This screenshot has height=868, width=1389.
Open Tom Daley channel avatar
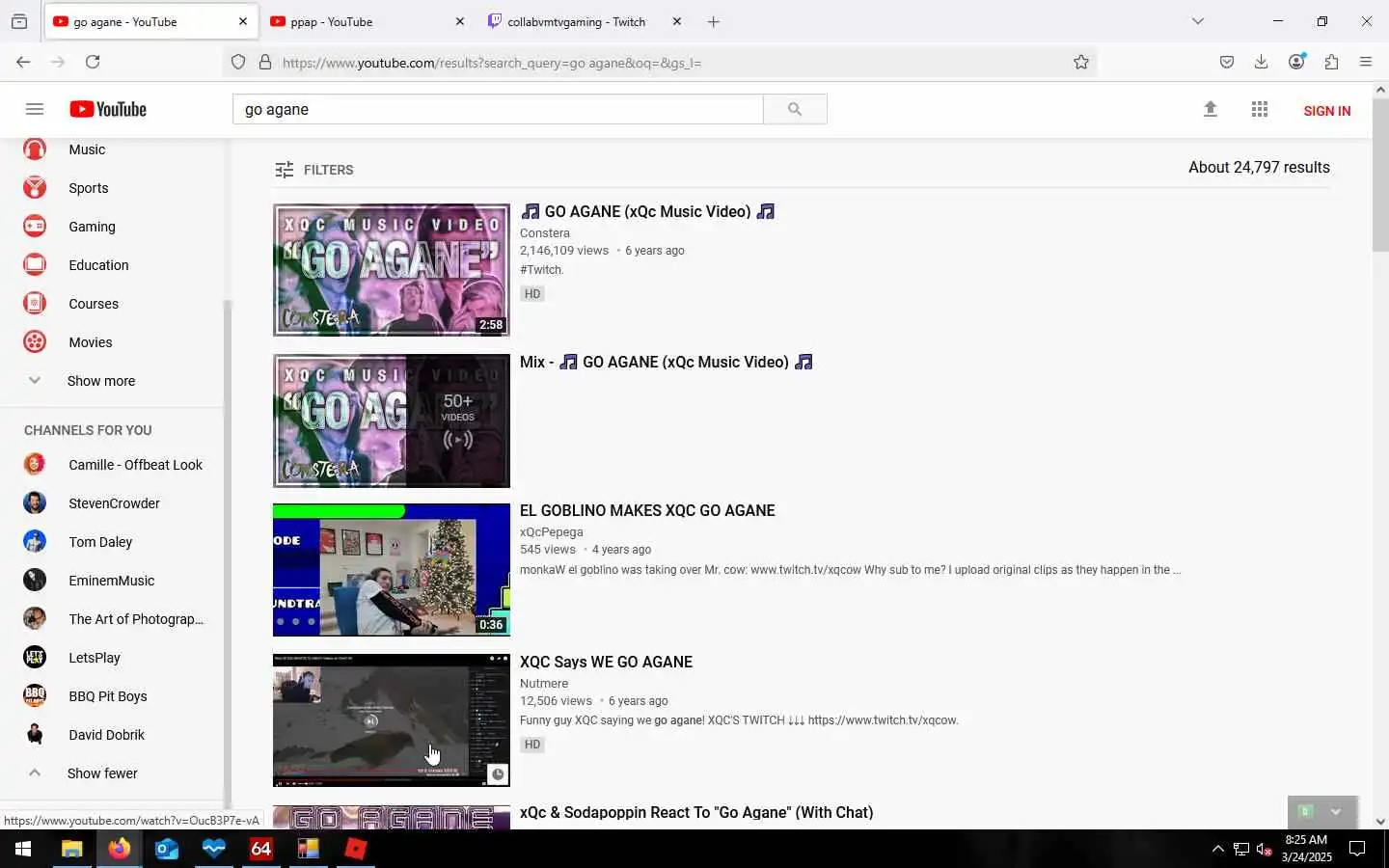coord(35,542)
